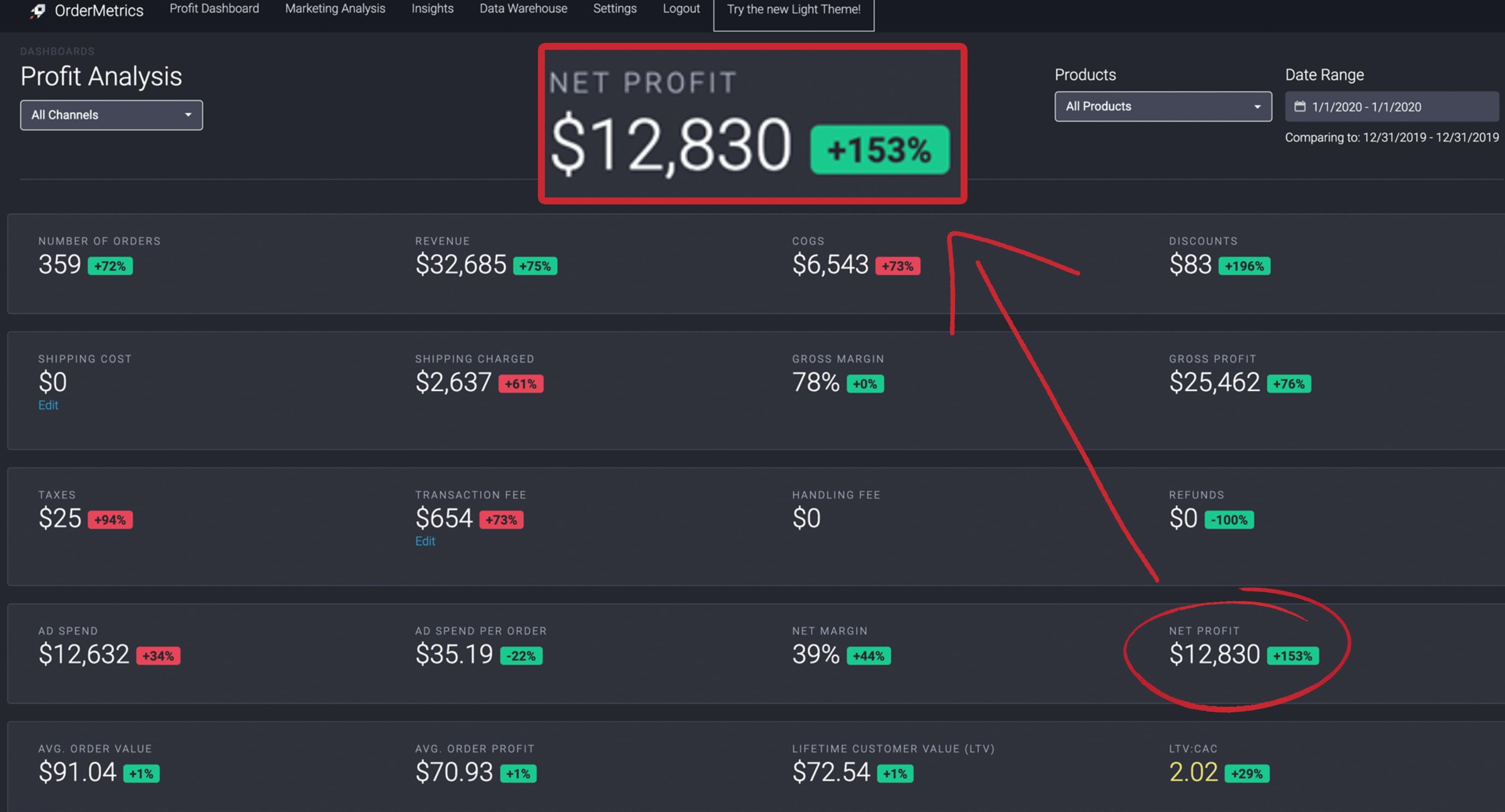
Task: Open the Insights navigation item
Action: (432, 9)
